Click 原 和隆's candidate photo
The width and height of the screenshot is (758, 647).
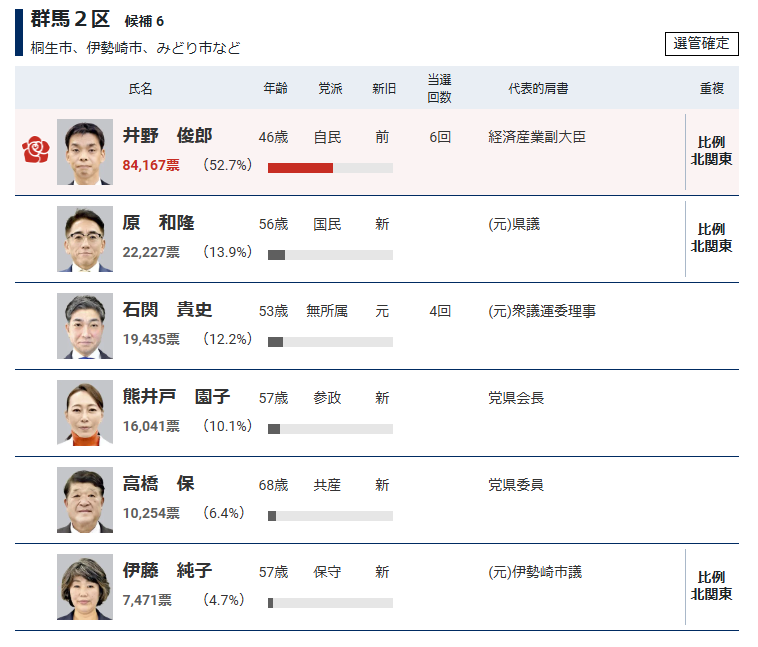(85, 239)
